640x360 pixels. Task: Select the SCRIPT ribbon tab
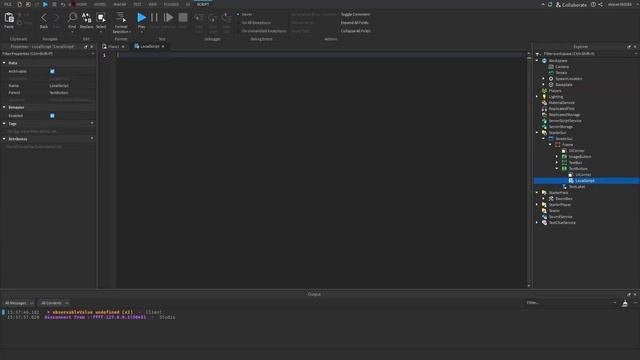tap(203, 4)
